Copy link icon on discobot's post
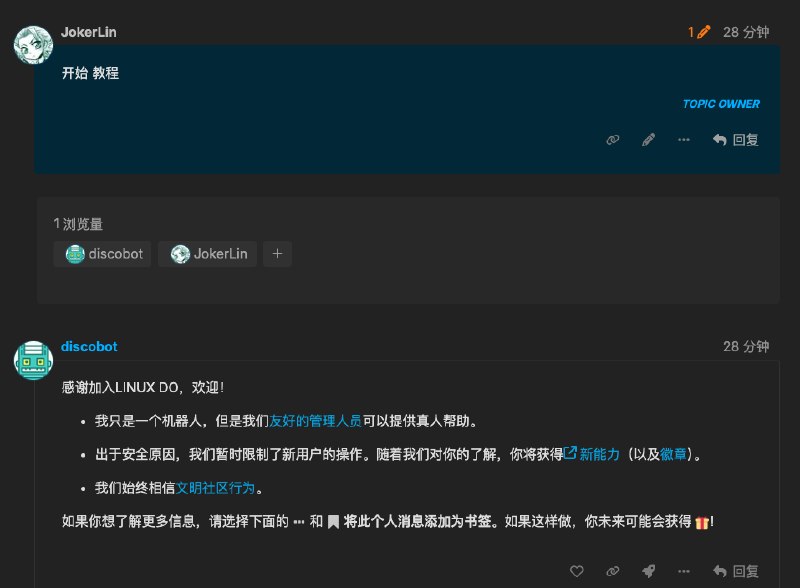This screenshot has width=800, height=588. (x=613, y=571)
